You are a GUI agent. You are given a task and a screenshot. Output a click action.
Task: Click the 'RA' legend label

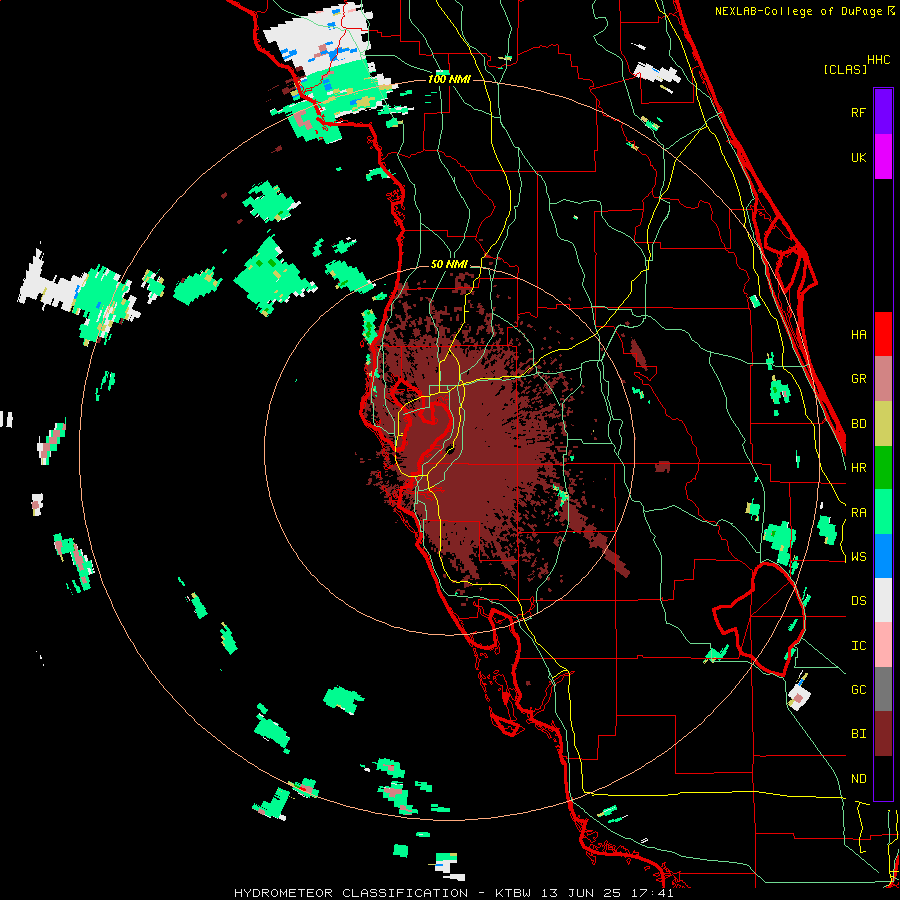(x=858, y=513)
